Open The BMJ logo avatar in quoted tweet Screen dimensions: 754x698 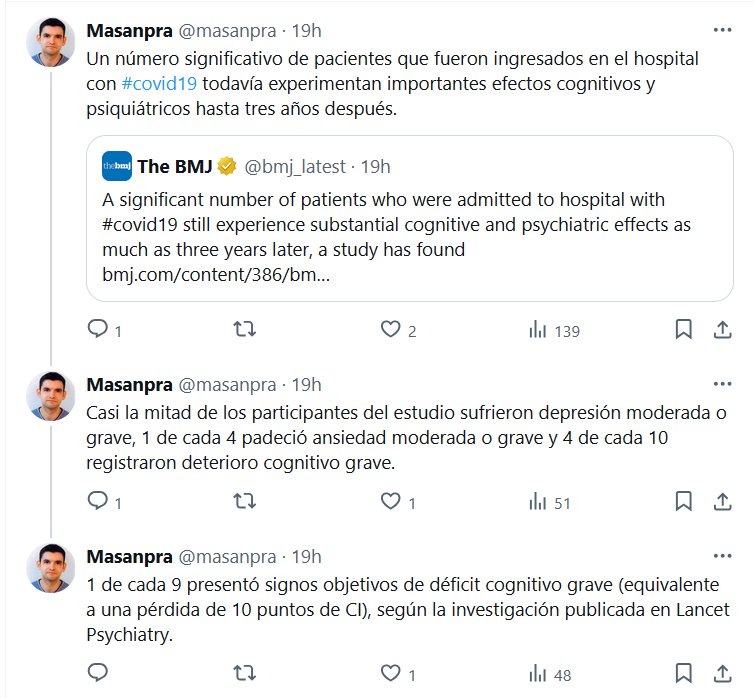pos(117,165)
